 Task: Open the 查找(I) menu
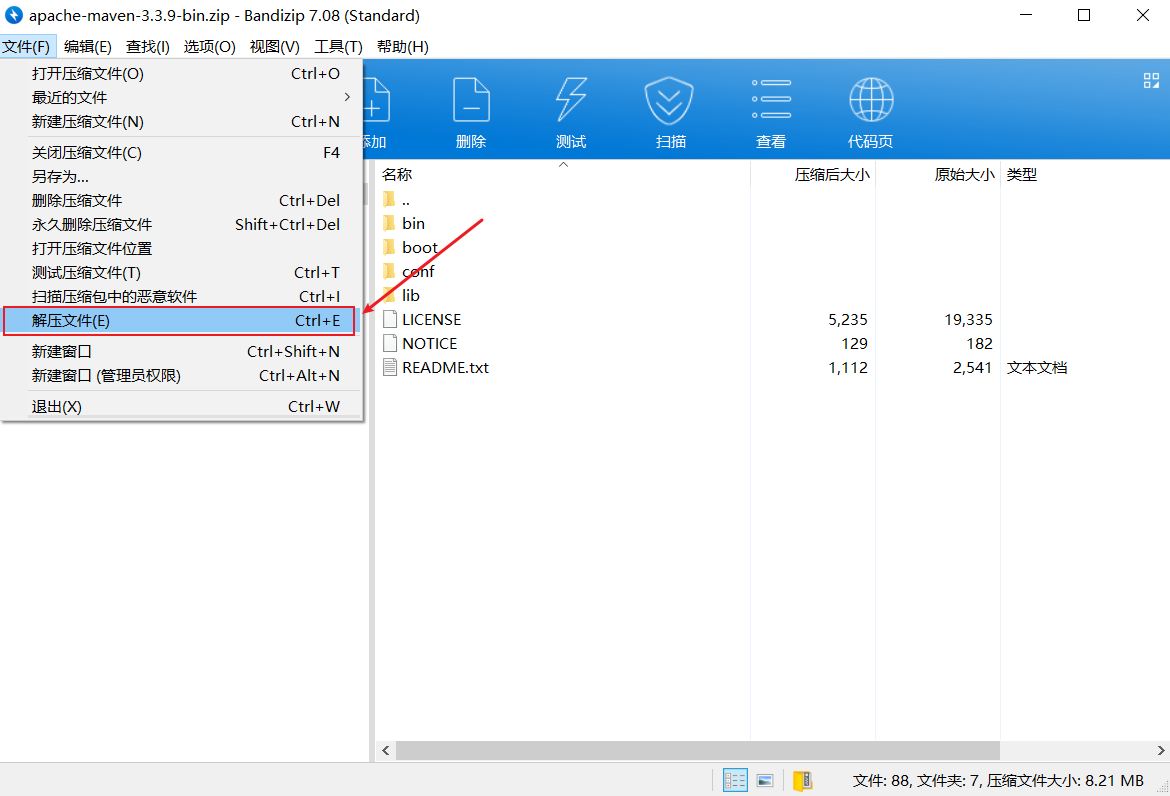pyautogui.click(x=148, y=46)
